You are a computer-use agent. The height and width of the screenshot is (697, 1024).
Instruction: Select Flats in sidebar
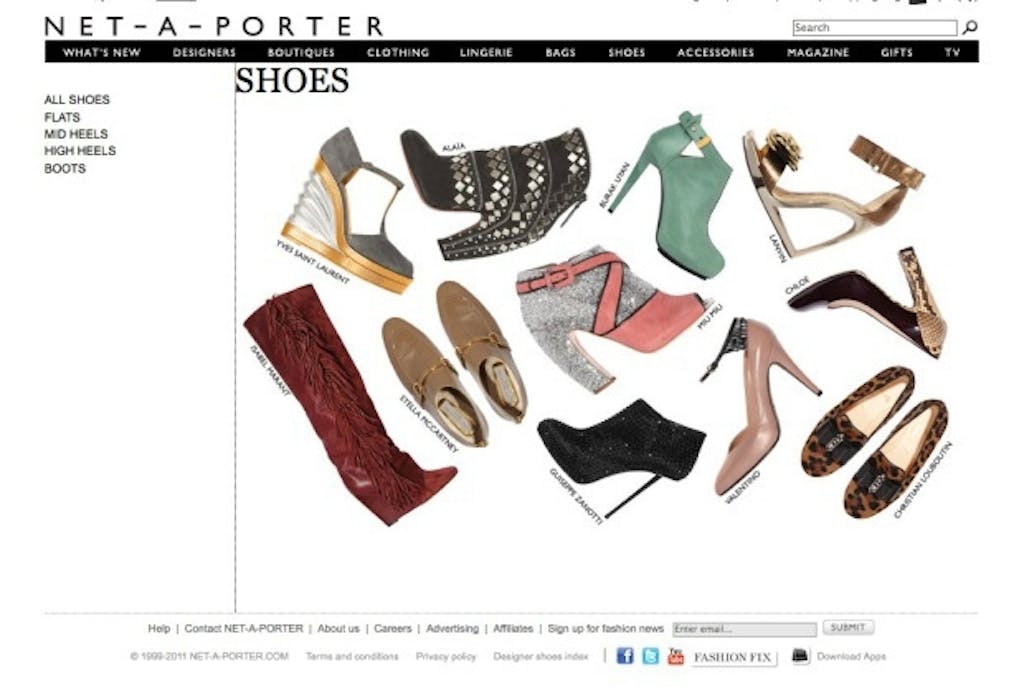tap(62, 117)
